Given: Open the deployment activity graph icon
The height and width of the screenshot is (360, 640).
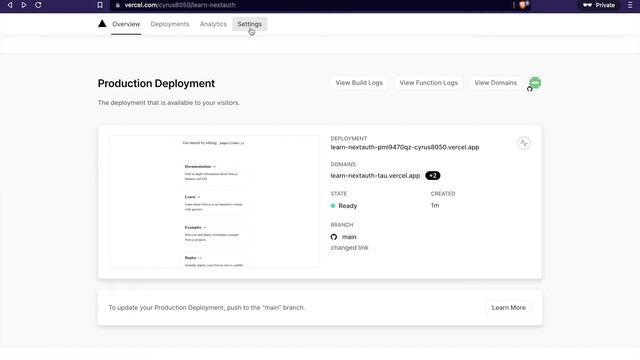Looking at the screenshot, I should [524, 143].
